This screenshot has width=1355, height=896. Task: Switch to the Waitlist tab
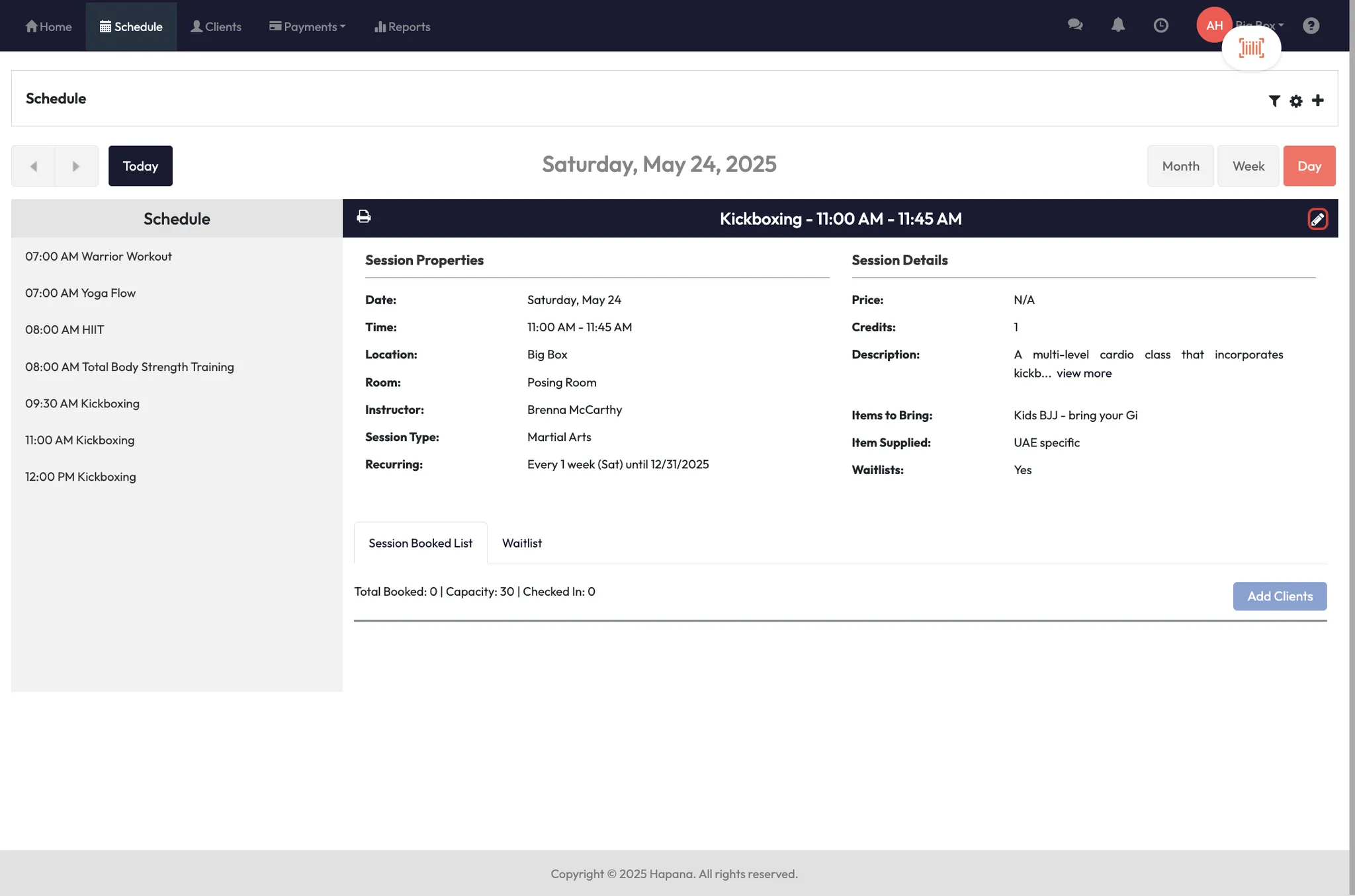click(521, 543)
